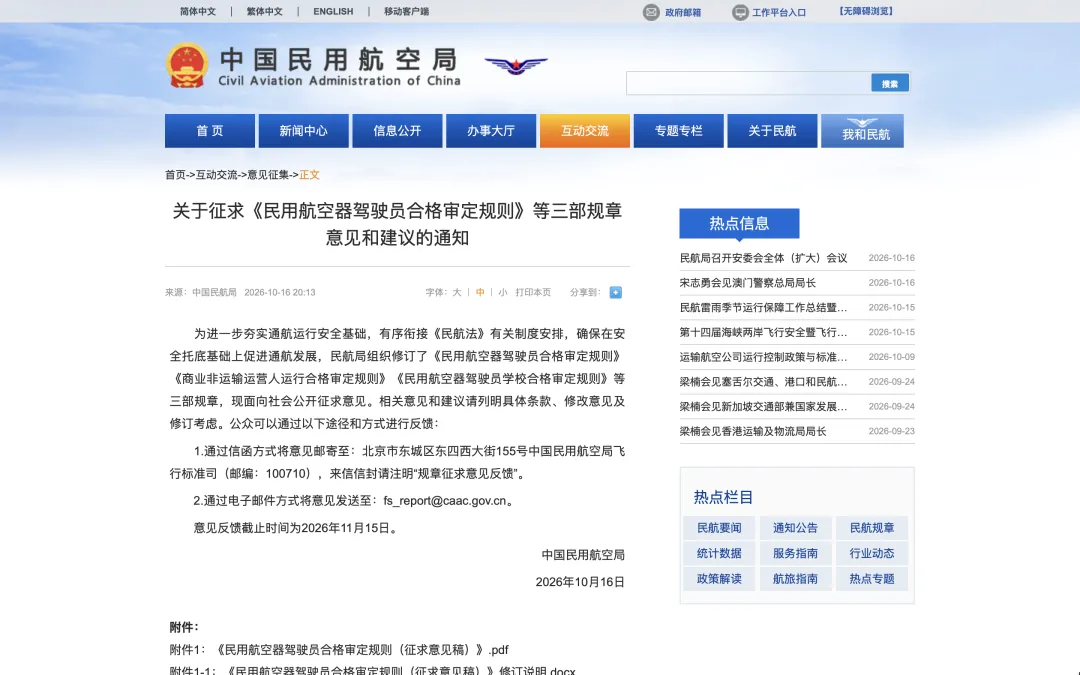
Task: Open news 梁楠会见塞舌尔交通、港口和民航
Action: click(x=763, y=382)
